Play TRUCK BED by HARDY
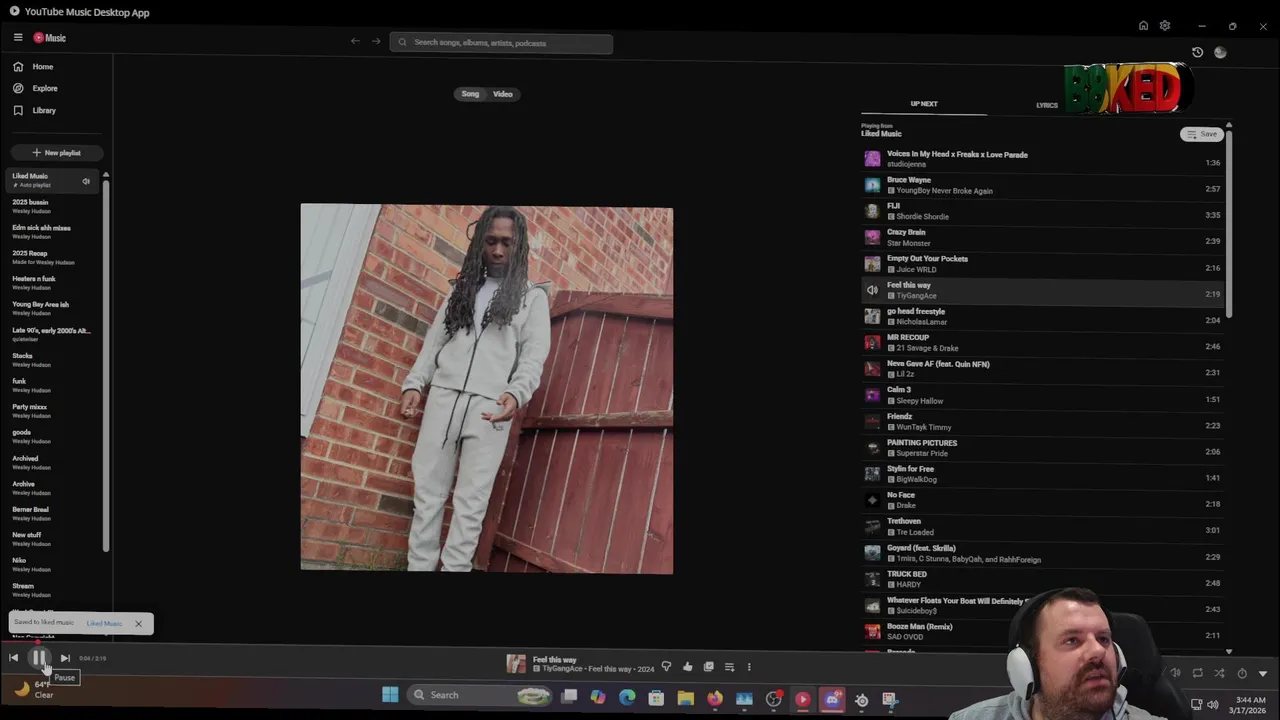 (x=1043, y=579)
